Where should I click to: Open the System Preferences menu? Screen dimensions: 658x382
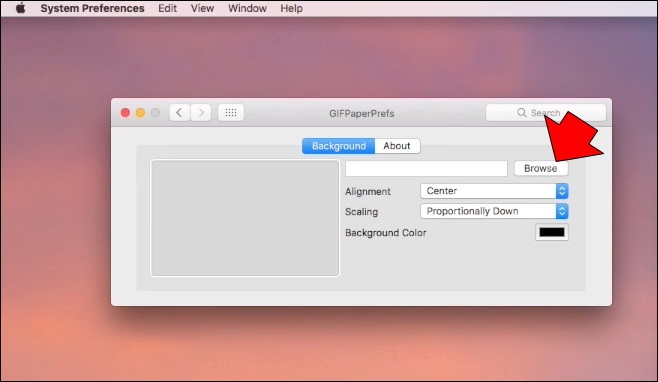[92, 8]
